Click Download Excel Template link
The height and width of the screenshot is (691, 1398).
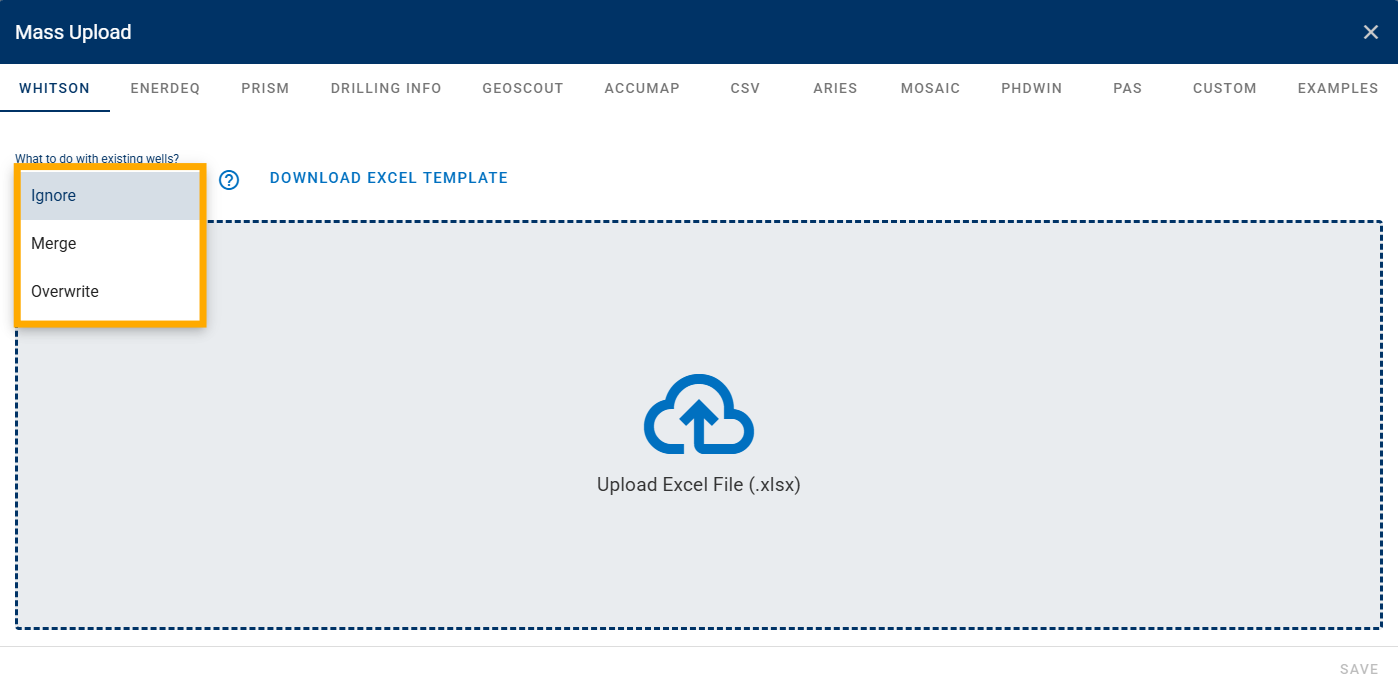point(389,178)
